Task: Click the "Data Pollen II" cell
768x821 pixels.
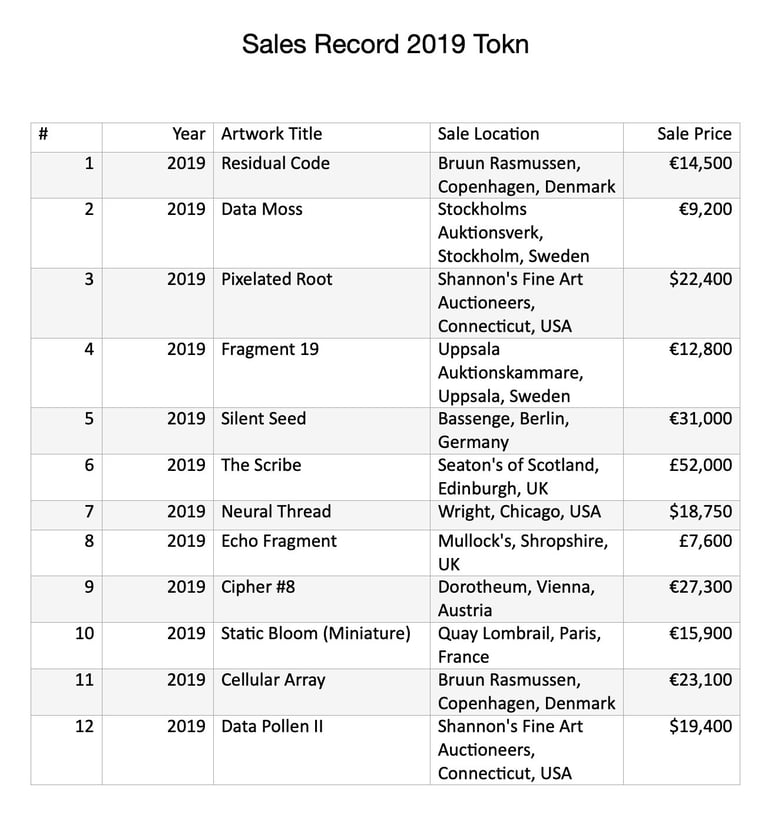Action: pos(272,726)
